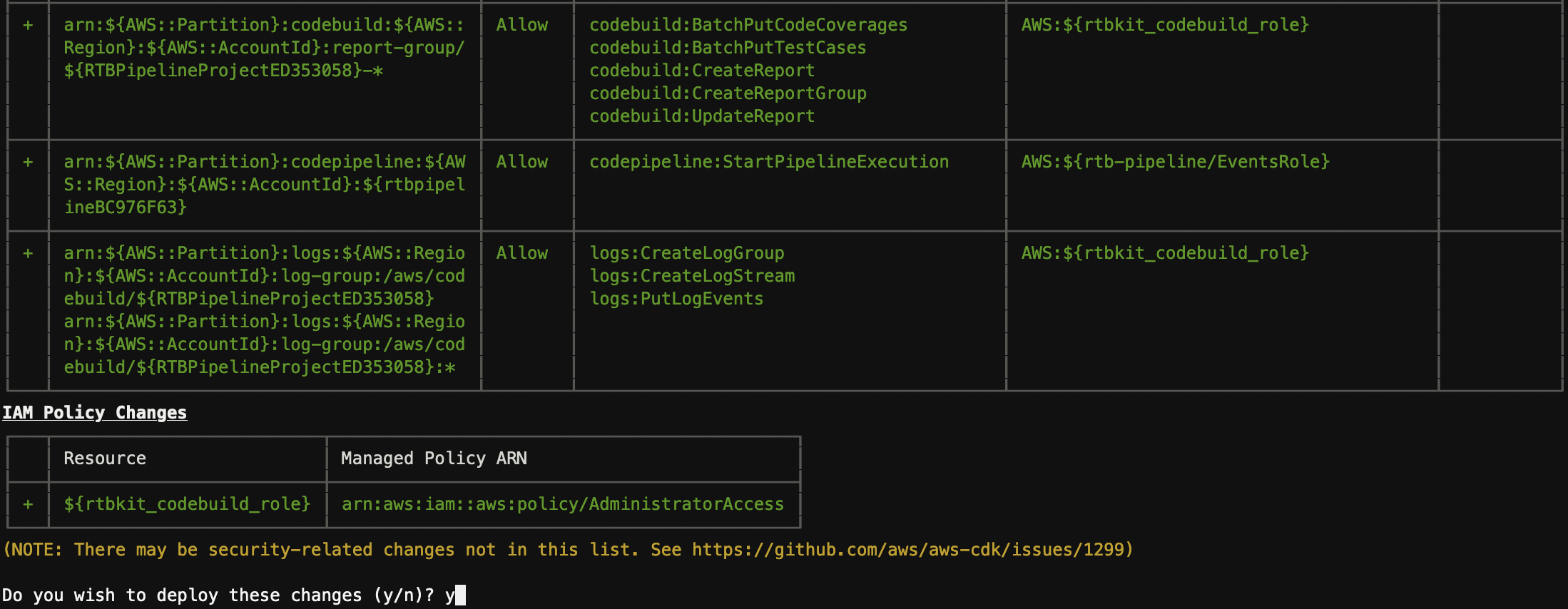Click Allow in the logs row
Screen dimensions: 1568x609
point(522,253)
